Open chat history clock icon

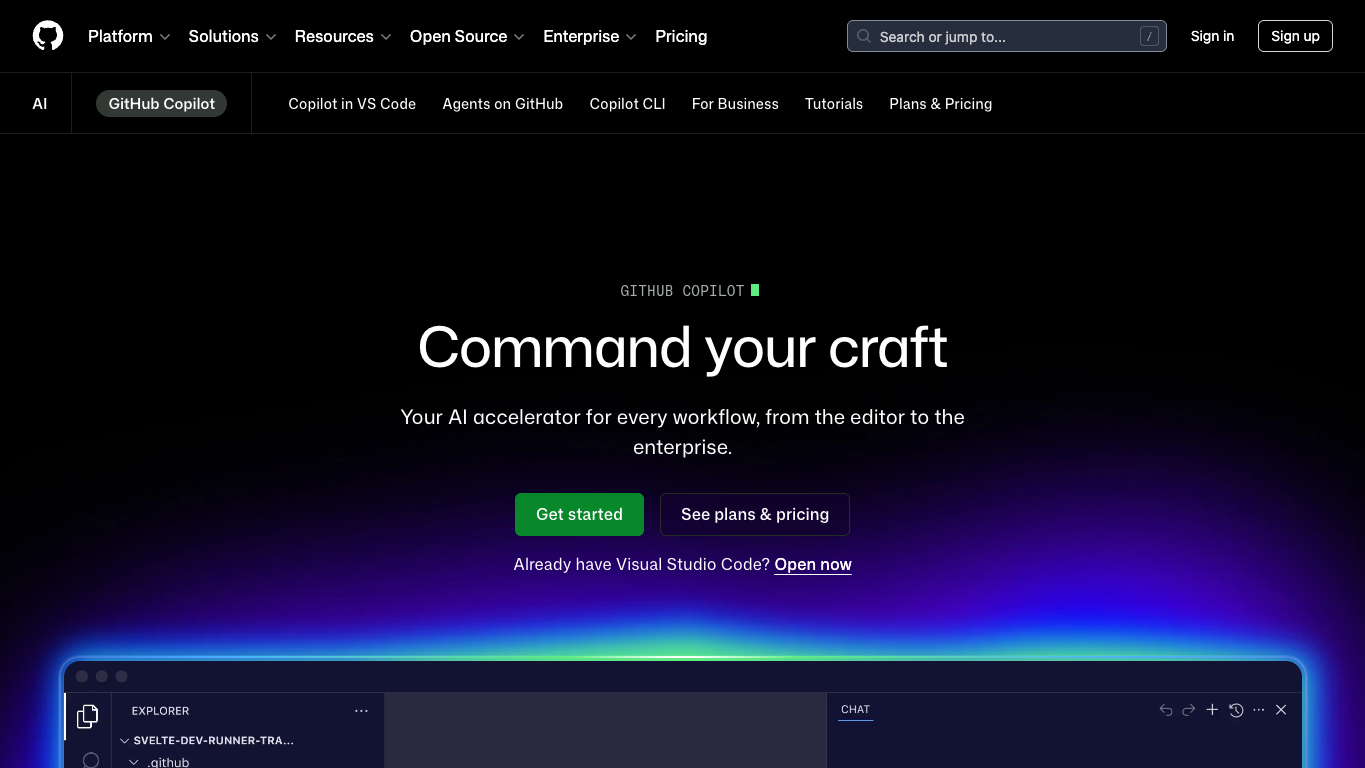pyautogui.click(x=1236, y=710)
